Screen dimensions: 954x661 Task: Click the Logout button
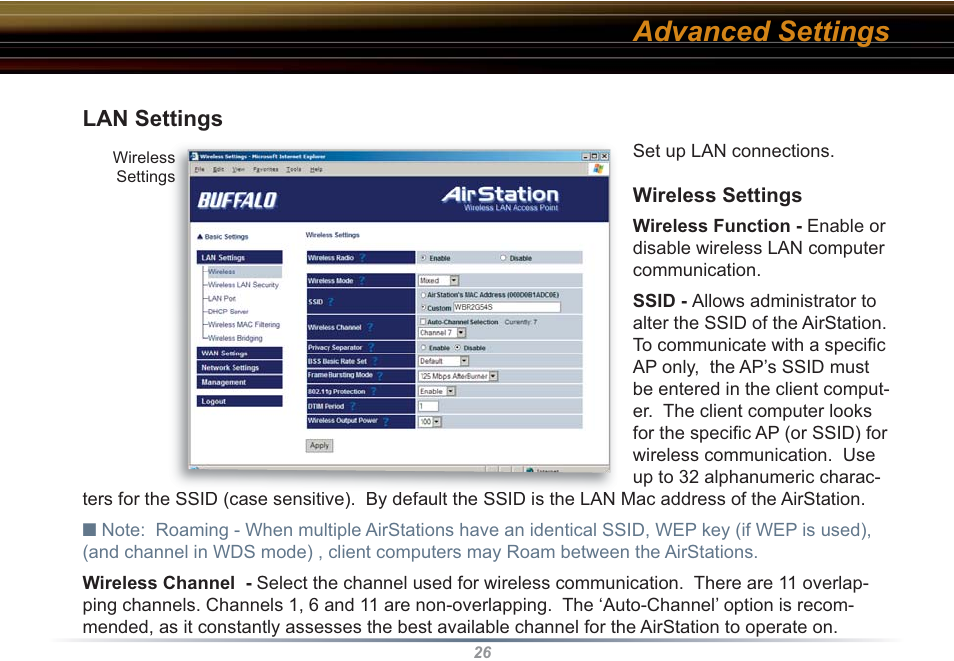240,401
